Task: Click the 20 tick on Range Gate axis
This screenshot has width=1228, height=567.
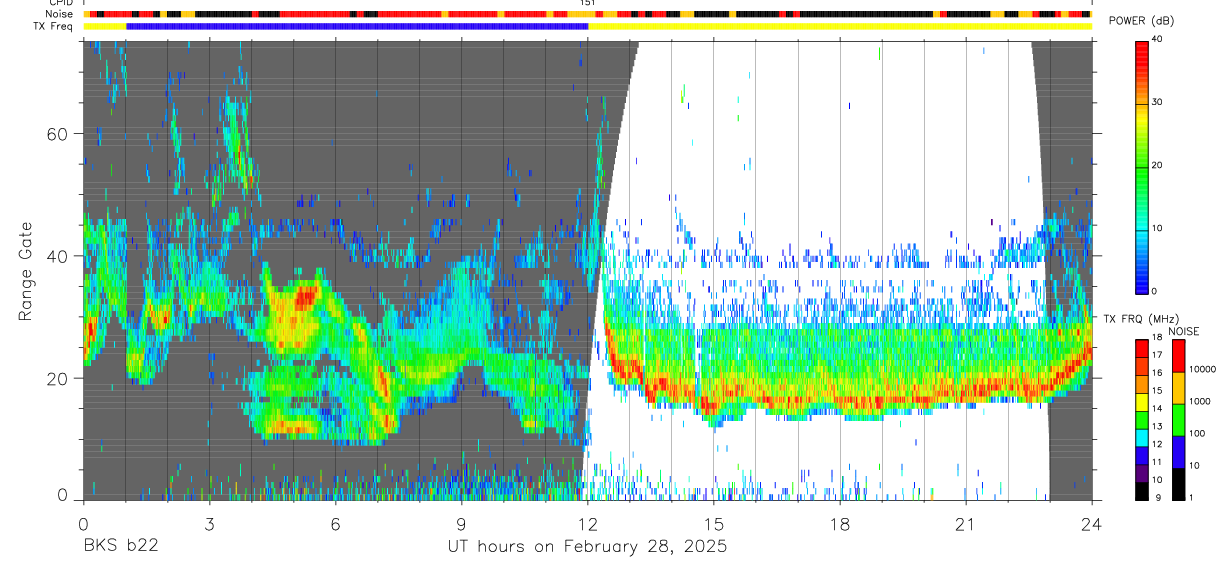Action: coord(57,379)
